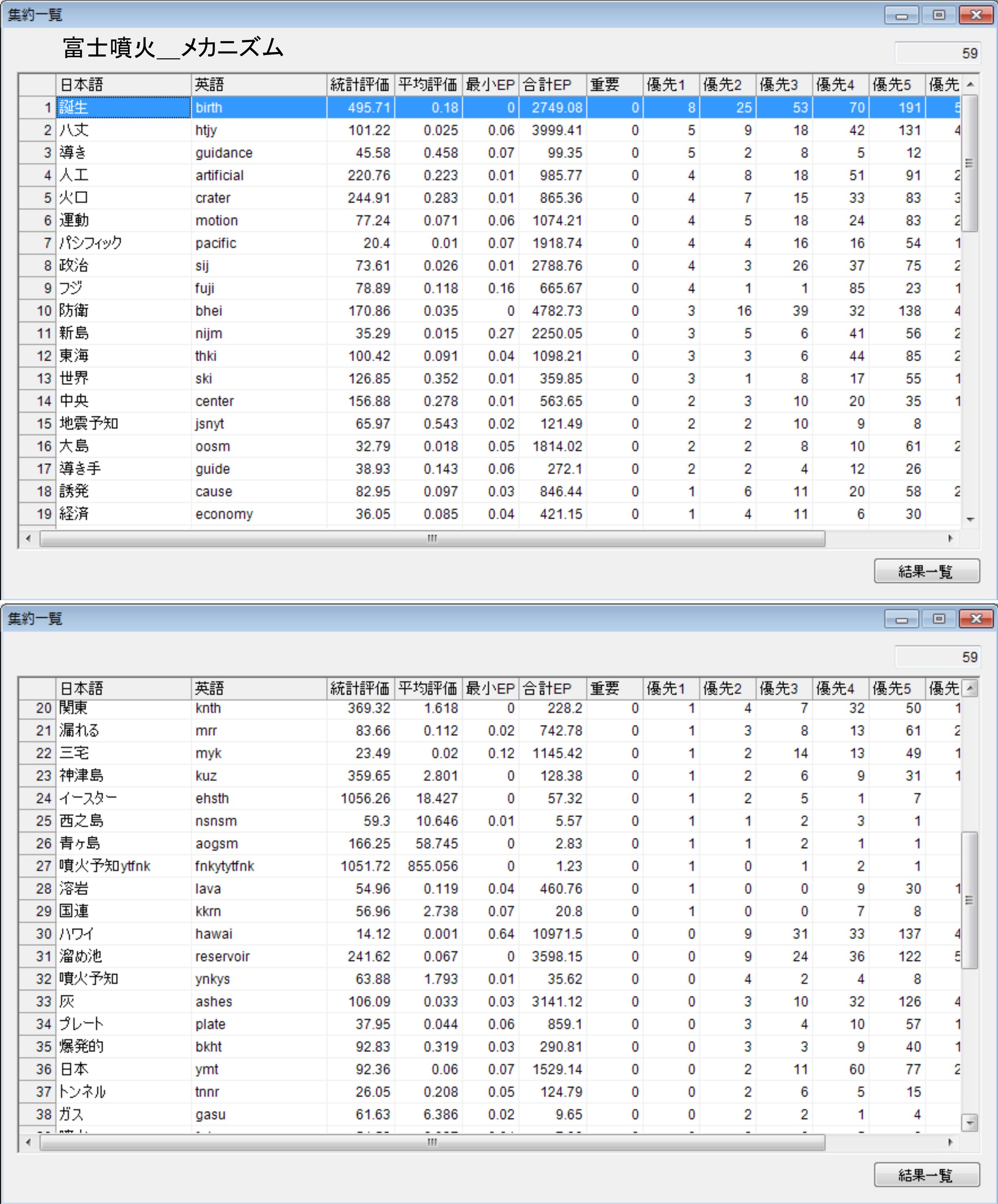Close the lower 集約一覧 window

pyautogui.click(x=976, y=618)
